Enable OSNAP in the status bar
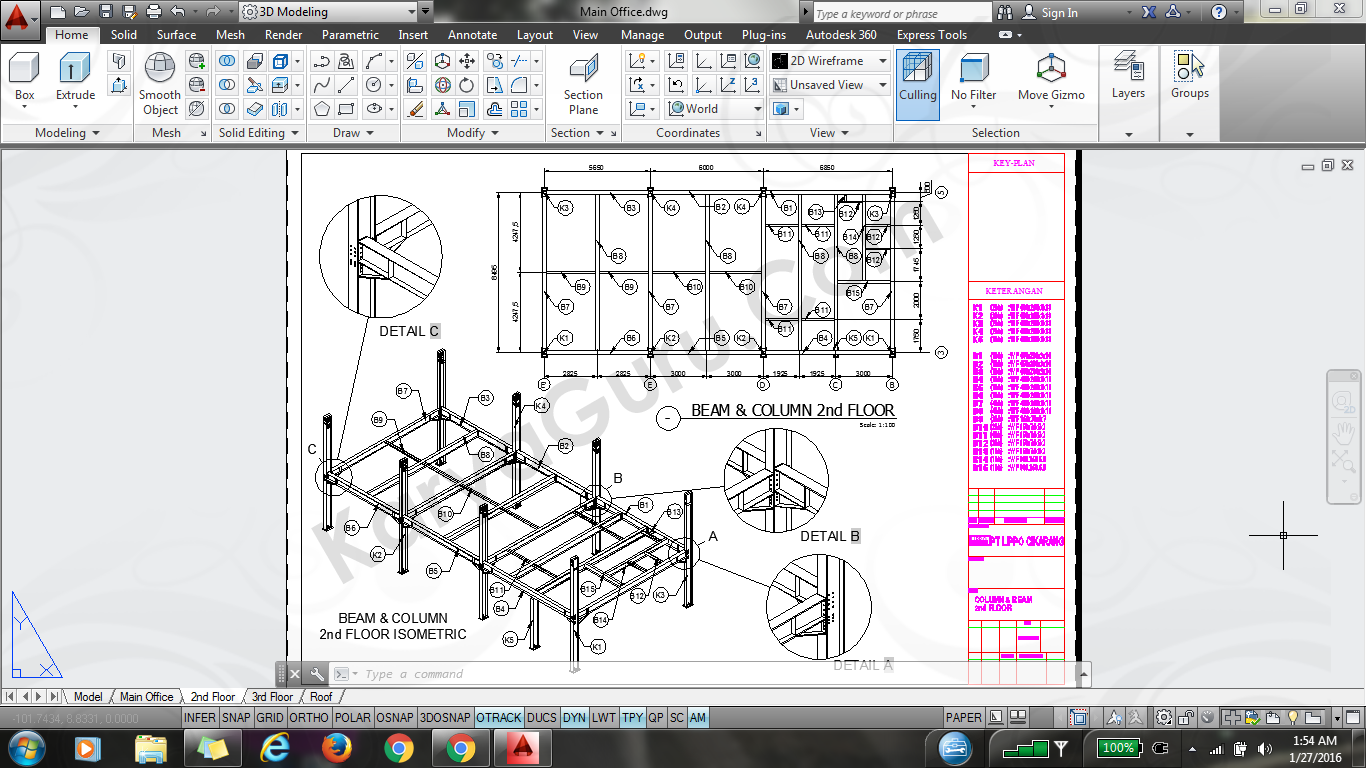The height and width of the screenshot is (768, 1366). pyautogui.click(x=396, y=718)
